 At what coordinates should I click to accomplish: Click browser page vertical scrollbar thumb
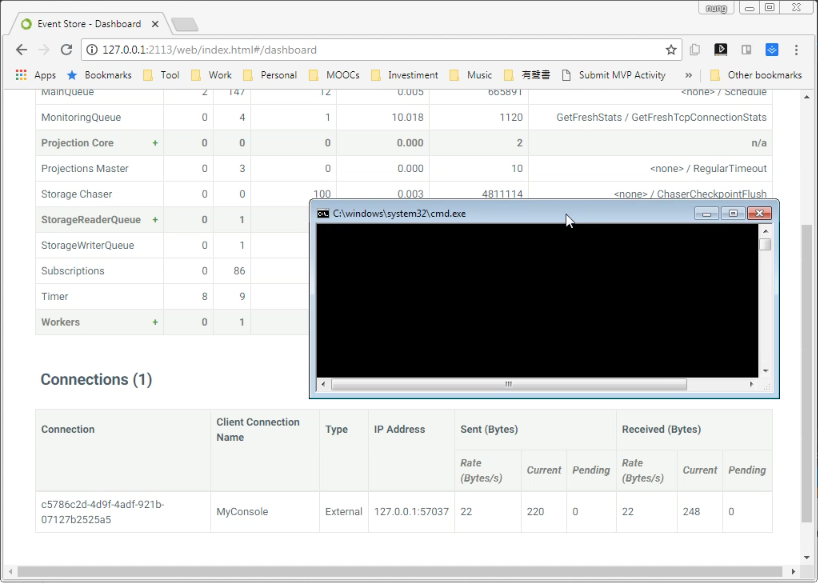coord(807,373)
